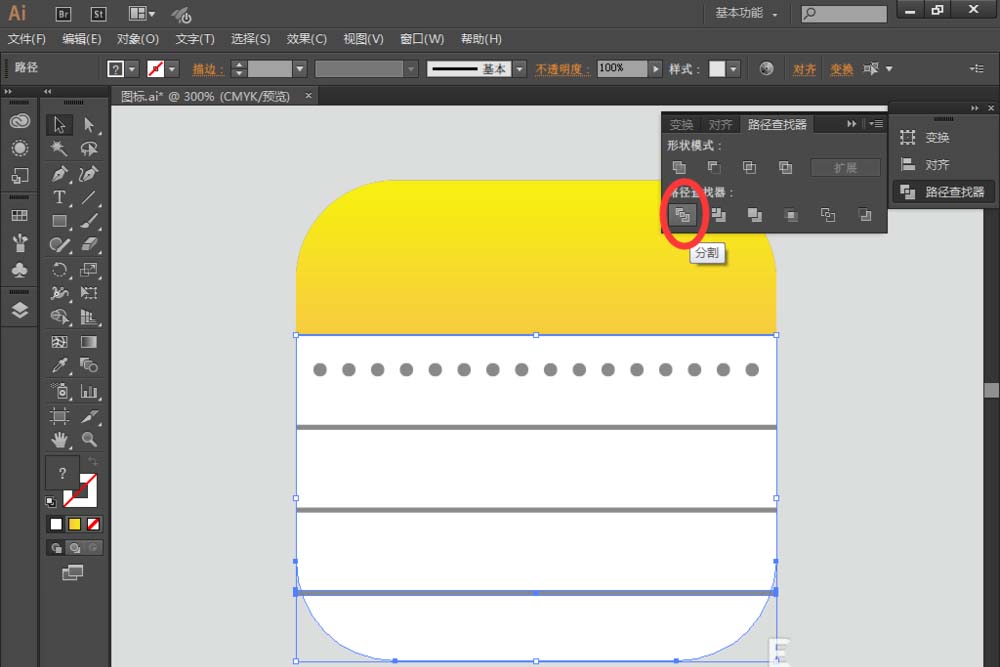Select the Hand tool
Viewport: 1000px width, 667px height.
coord(59,440)
